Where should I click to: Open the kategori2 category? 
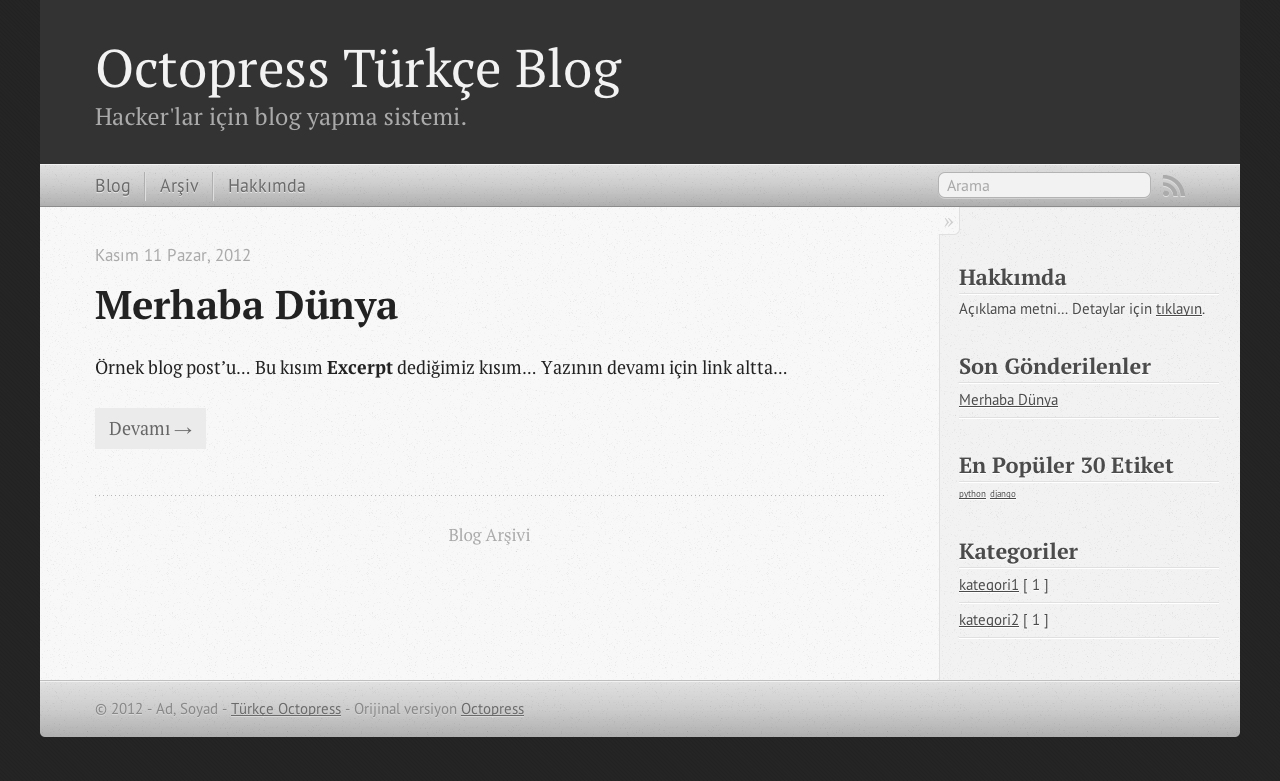[989, 620]
